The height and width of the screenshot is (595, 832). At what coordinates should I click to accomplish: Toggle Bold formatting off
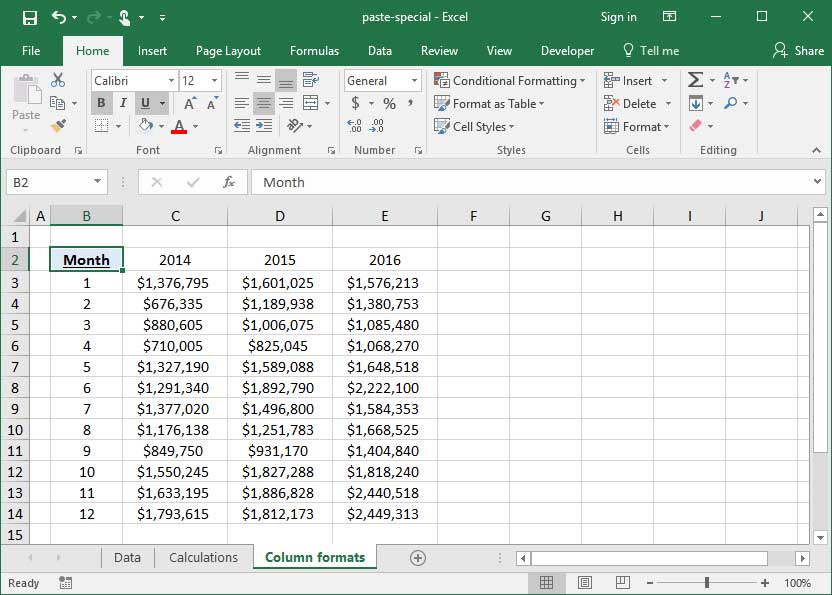pos(101,104)
